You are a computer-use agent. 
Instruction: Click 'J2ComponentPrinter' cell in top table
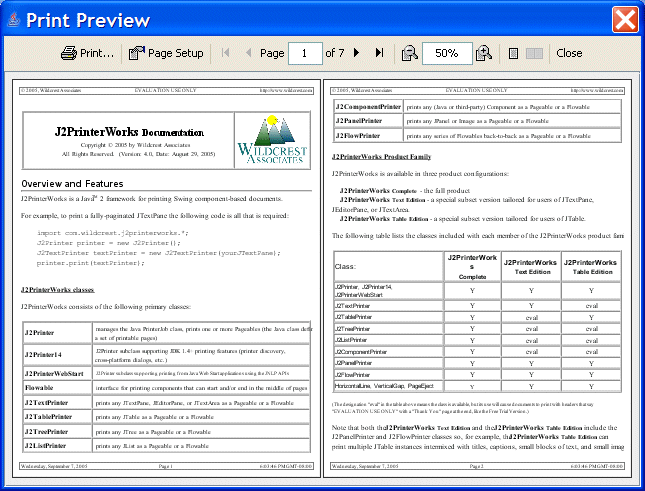point(368,107)
